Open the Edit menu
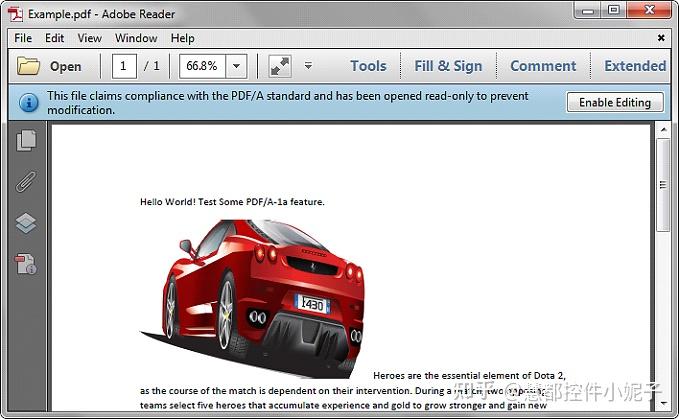 pos(55,38)
